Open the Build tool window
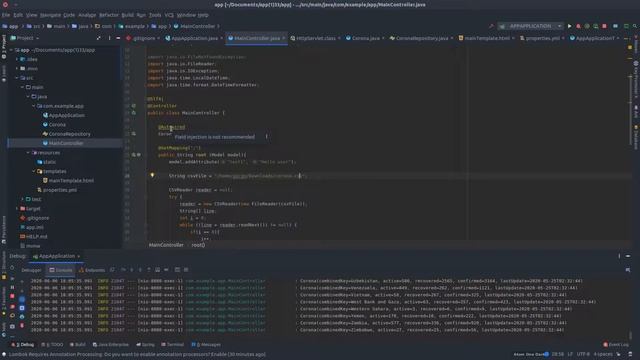 78,344
